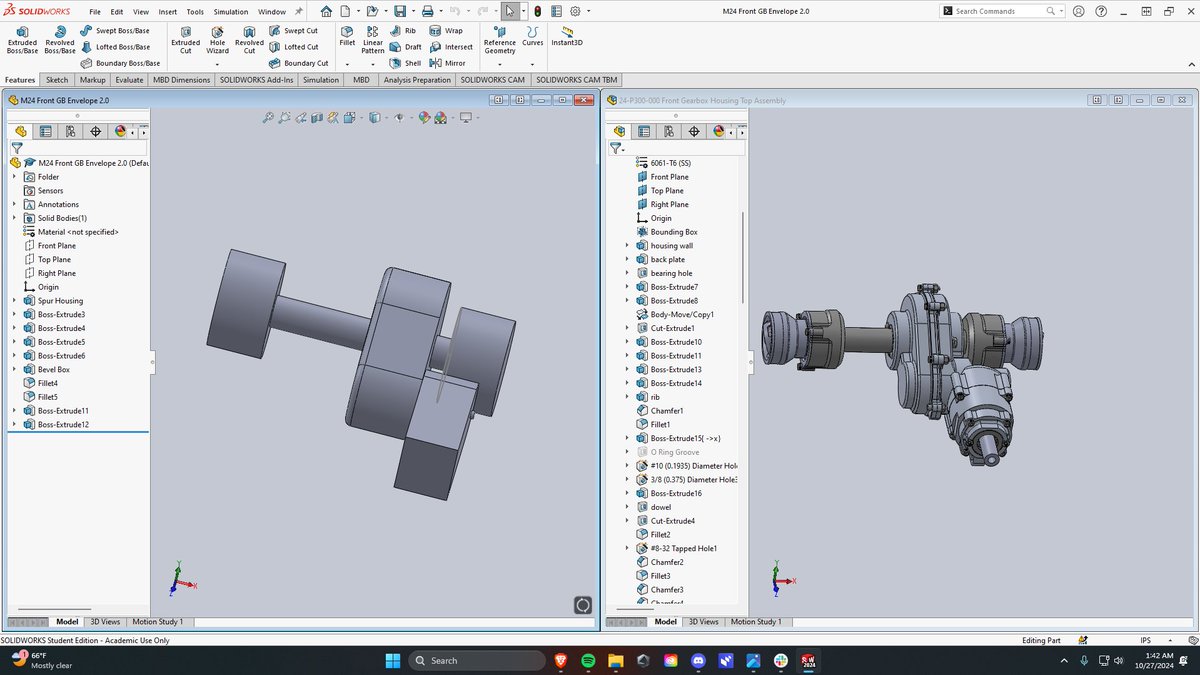Select the Fillet tool
Viewport: 1200px width, 675px height.
(x=347, y=37)
